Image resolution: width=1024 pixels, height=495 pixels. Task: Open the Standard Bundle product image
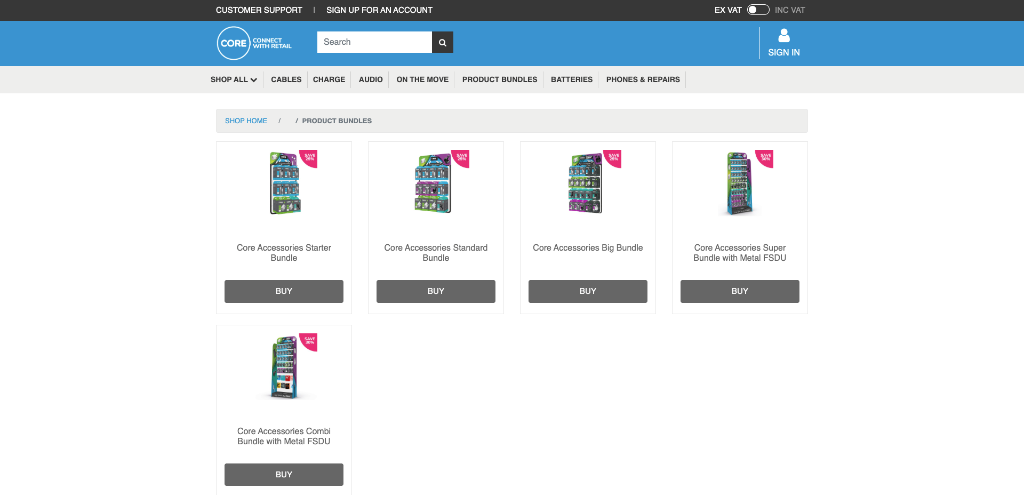tap(436, 183)
